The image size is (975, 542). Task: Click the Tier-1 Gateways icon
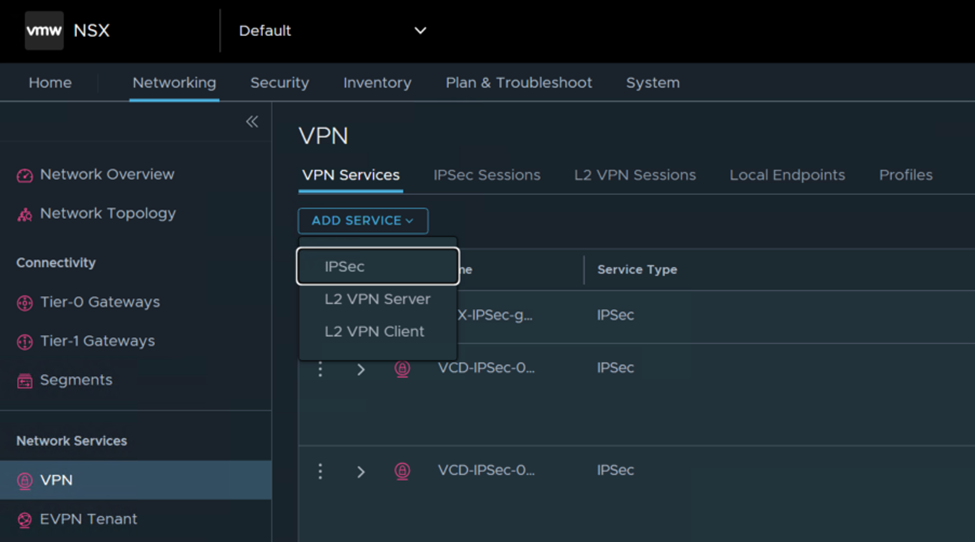[x=24, y=342]
